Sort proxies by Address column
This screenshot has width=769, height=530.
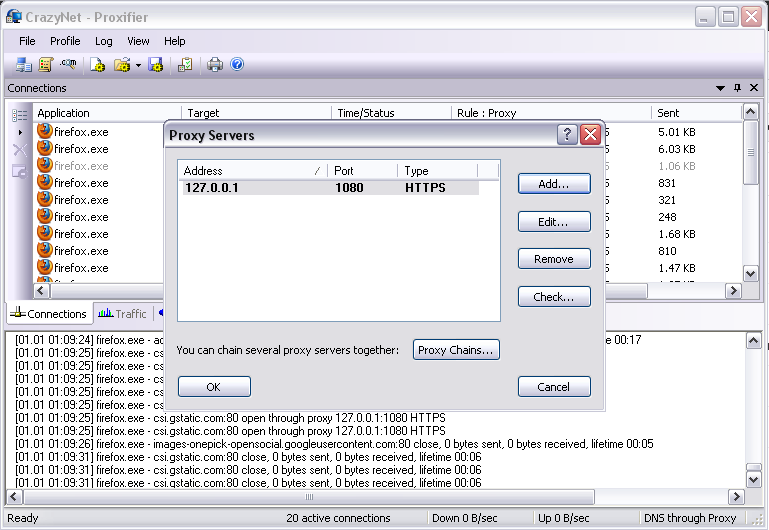pos(252,171)
